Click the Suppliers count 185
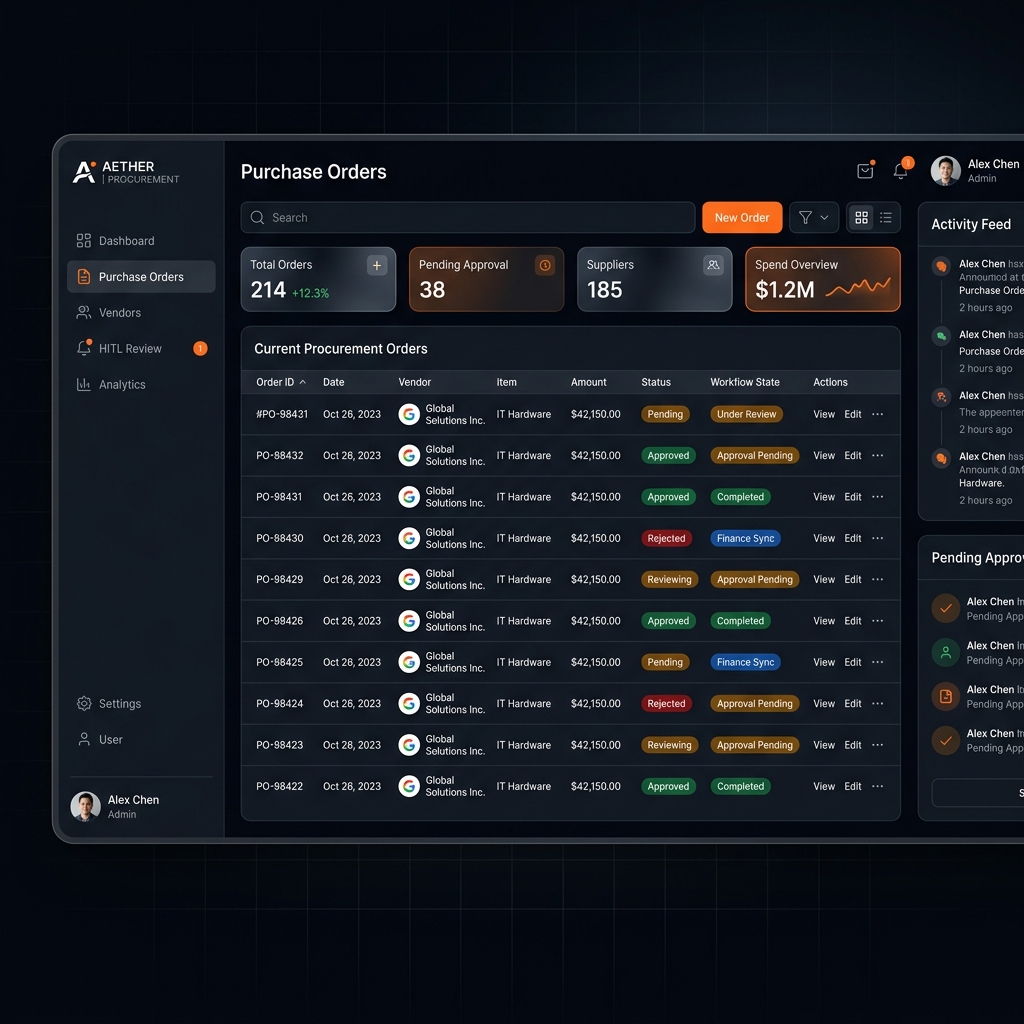 pos(604,290)
